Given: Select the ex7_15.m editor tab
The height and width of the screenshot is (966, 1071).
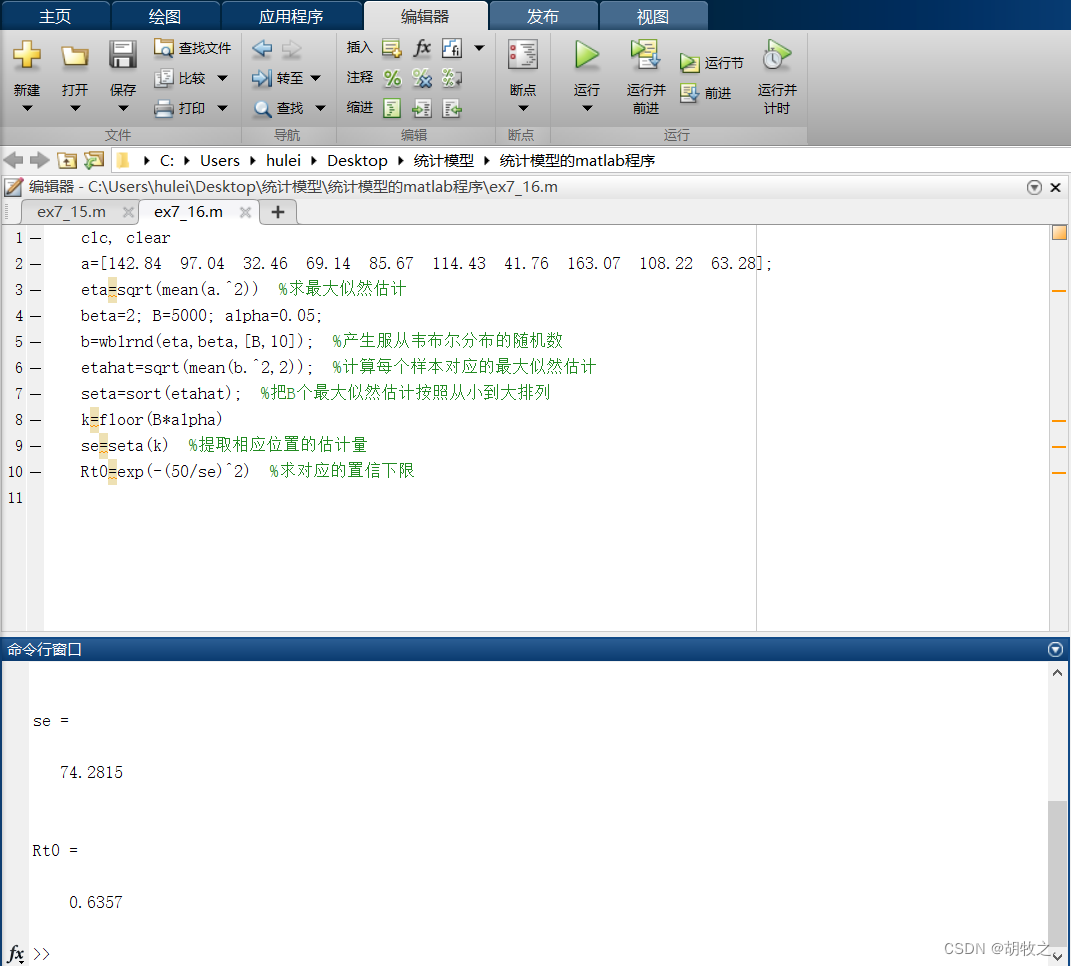Looking at the screenshot, I should pos(71,212).
